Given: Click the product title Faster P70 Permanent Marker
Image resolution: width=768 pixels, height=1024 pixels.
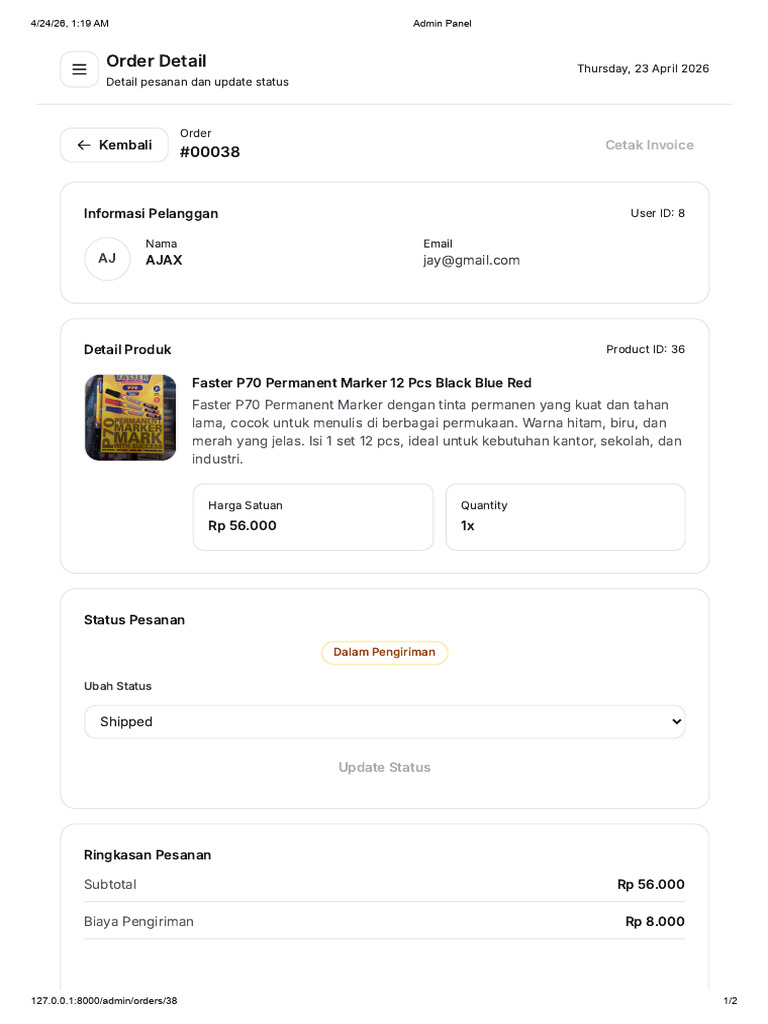Looking at the screenshot, I should [x=362, y=383].
